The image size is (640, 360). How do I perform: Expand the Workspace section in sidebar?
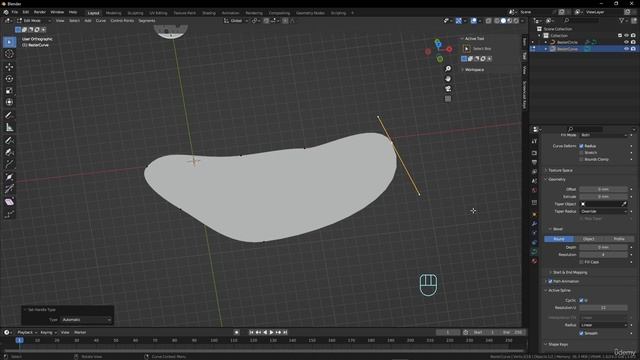pos(473,70)
